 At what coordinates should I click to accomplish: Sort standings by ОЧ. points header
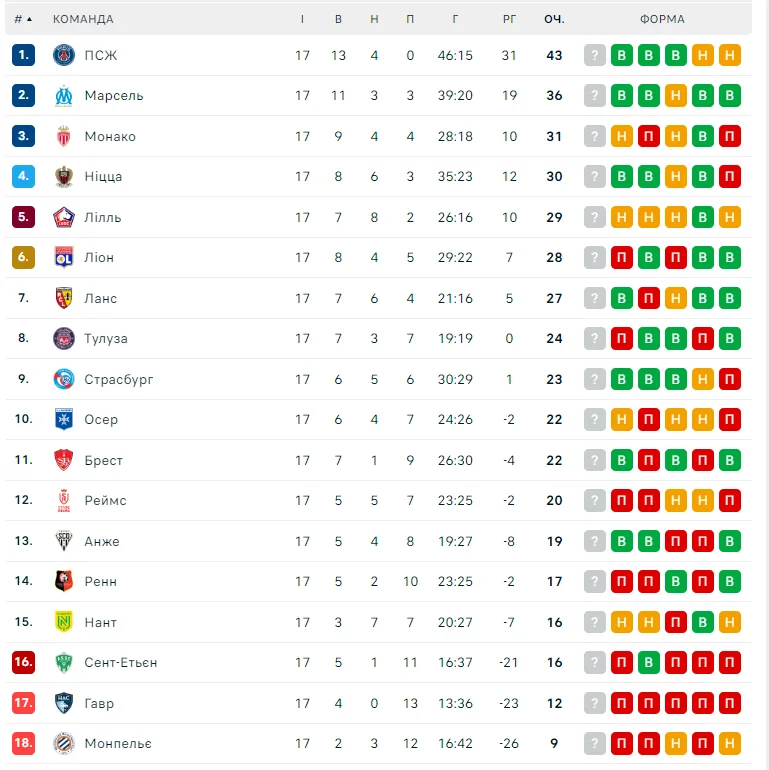(554, 19)
